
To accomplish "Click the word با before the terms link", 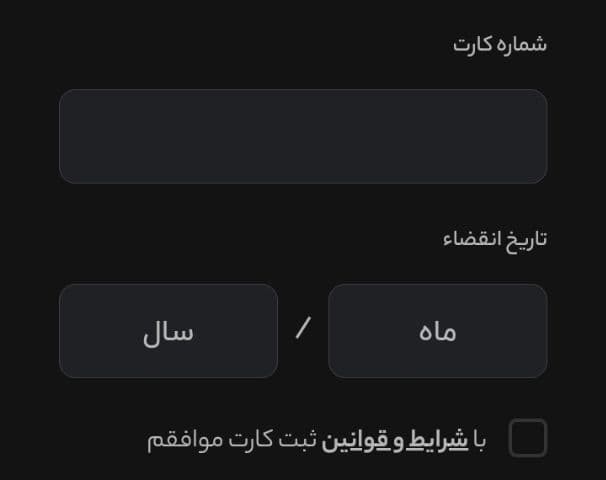I will pyautogui.click(x=480, y=440).
